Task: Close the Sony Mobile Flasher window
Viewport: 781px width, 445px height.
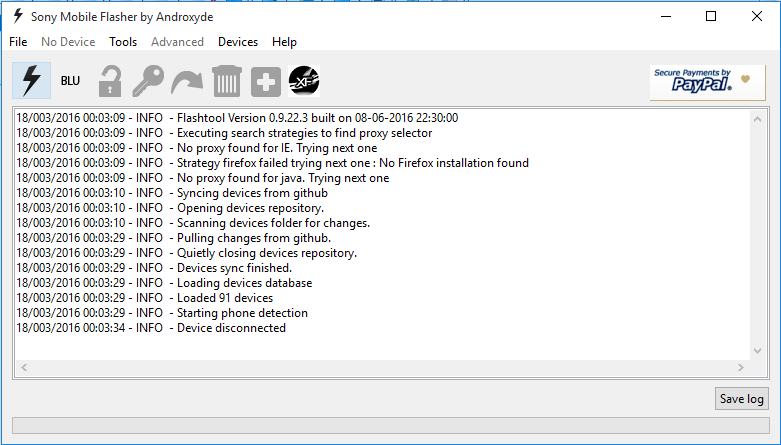Action: pos(757,16)
